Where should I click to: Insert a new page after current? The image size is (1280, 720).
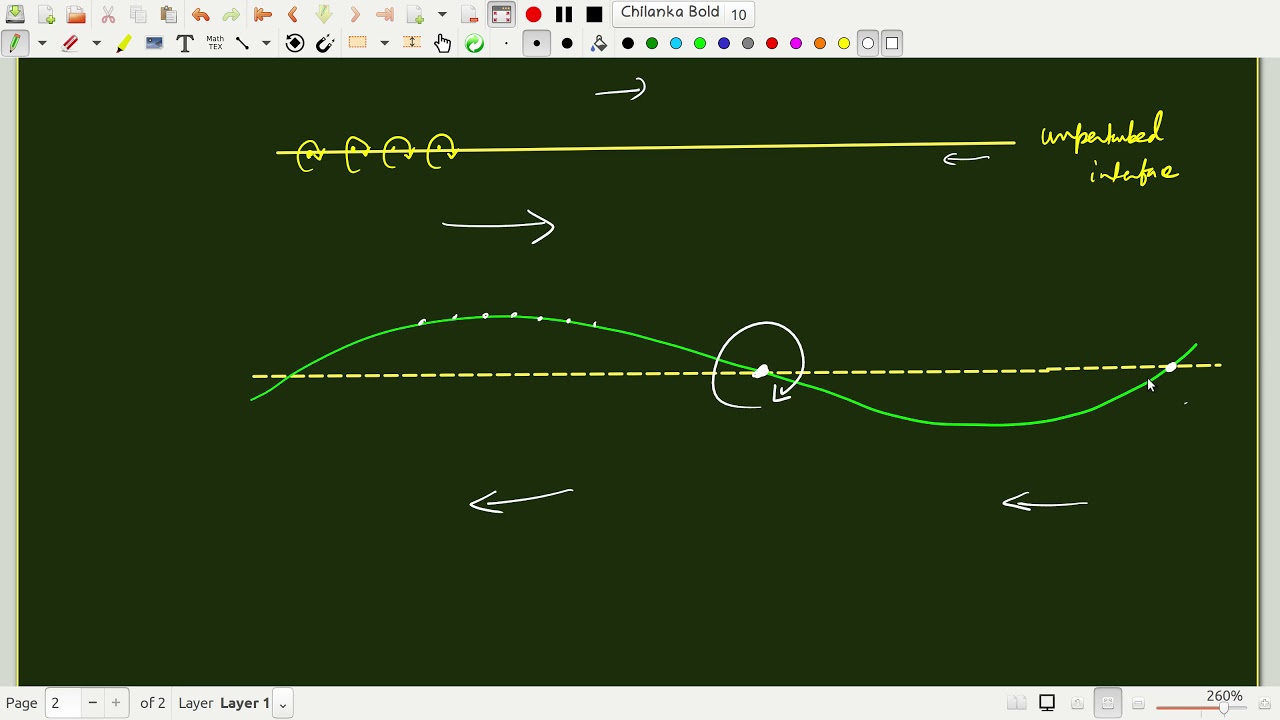(x=416, y=14)
